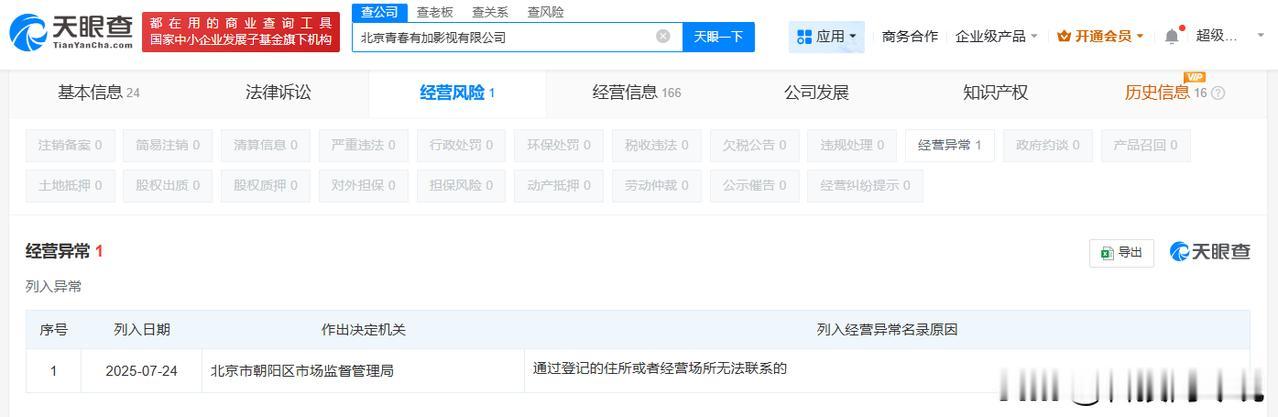Switch to the 经营信息 tab
This screenshot has width=1278, height=417.
[636, 93]
